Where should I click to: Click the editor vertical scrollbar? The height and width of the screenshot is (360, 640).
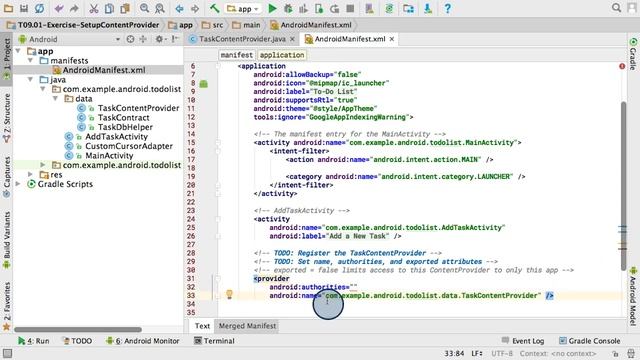tap(623, 186)
